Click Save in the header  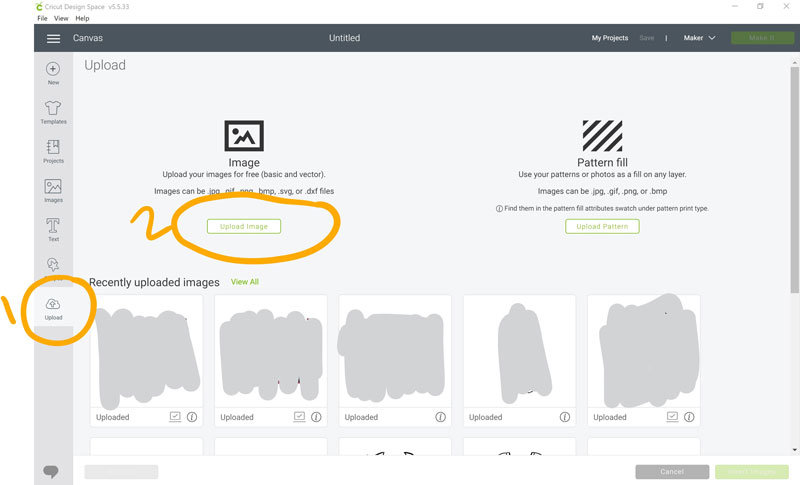click(646, 38)
